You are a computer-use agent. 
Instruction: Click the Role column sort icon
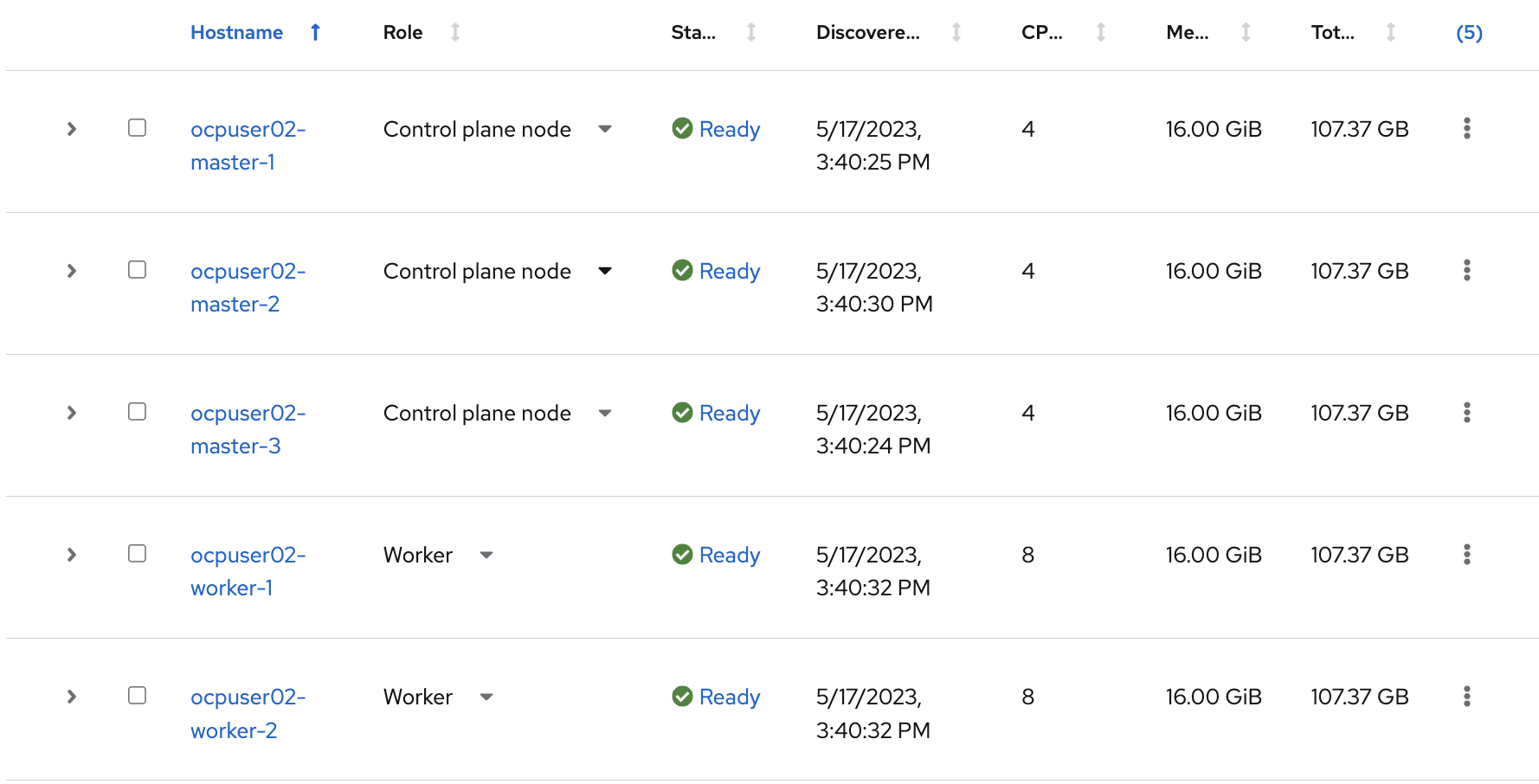(x=455, y=33)
